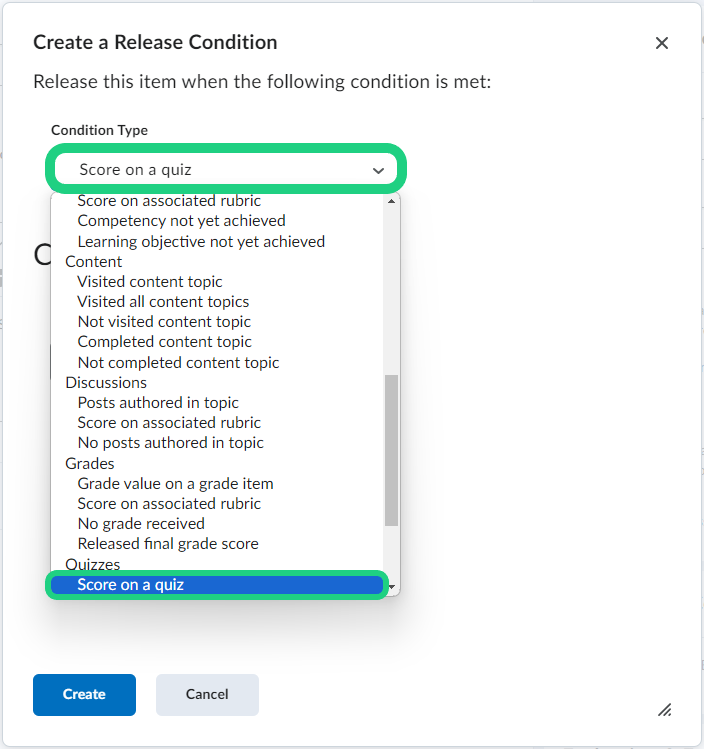Select 'Learning objective not yet achieved'
The height and width of the screenshot is (749, 704).
pyautogui.click(x=201, y=241)
